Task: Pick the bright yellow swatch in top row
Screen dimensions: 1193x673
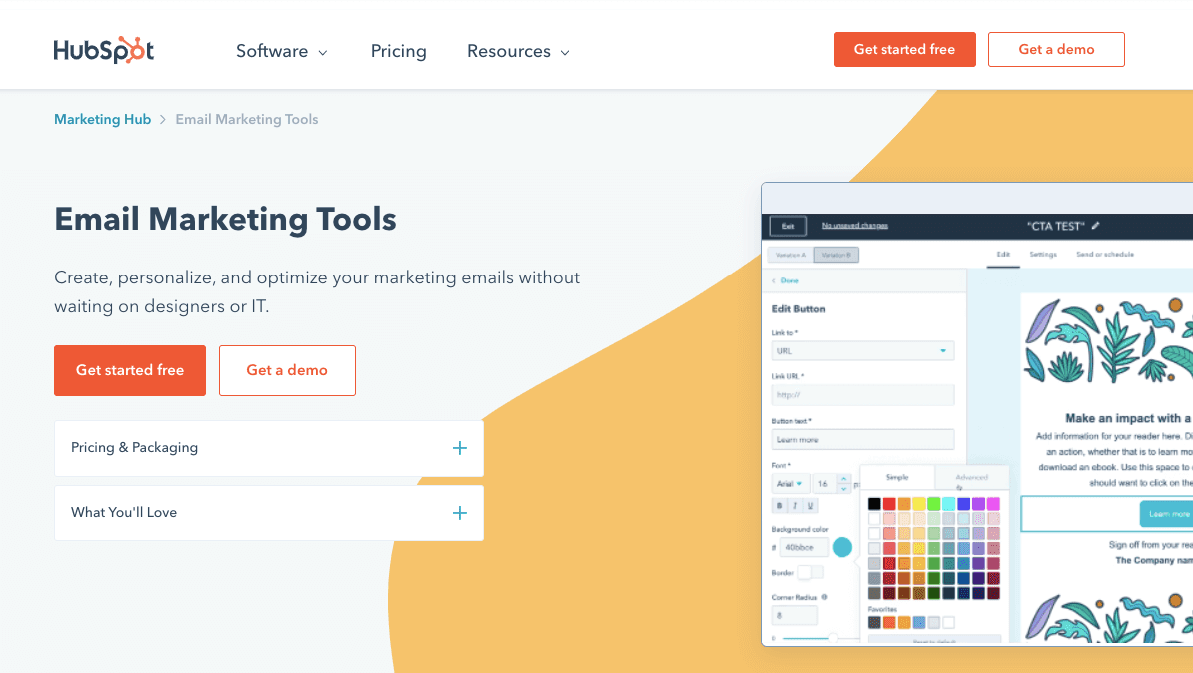Action: pos(918,503)
